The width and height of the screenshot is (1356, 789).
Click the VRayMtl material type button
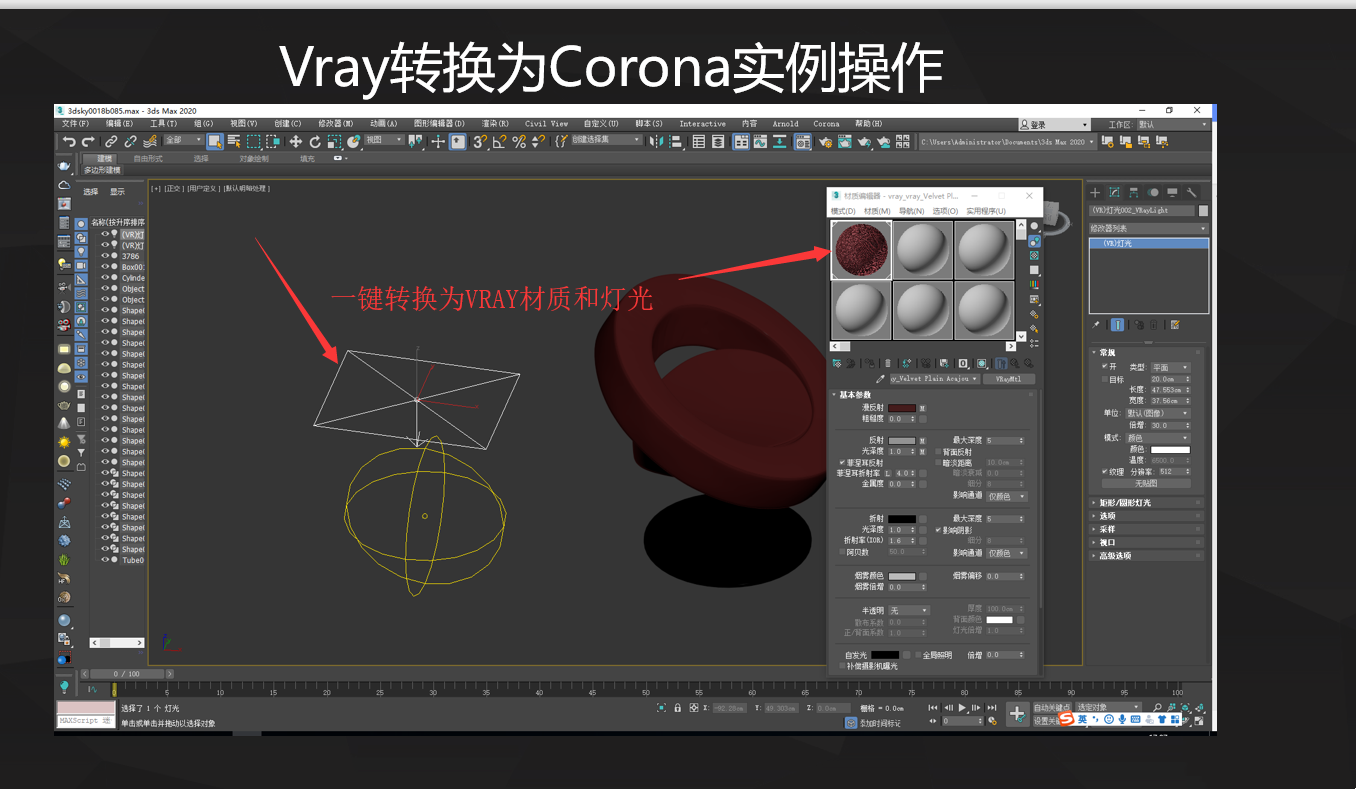[1009, 379]
